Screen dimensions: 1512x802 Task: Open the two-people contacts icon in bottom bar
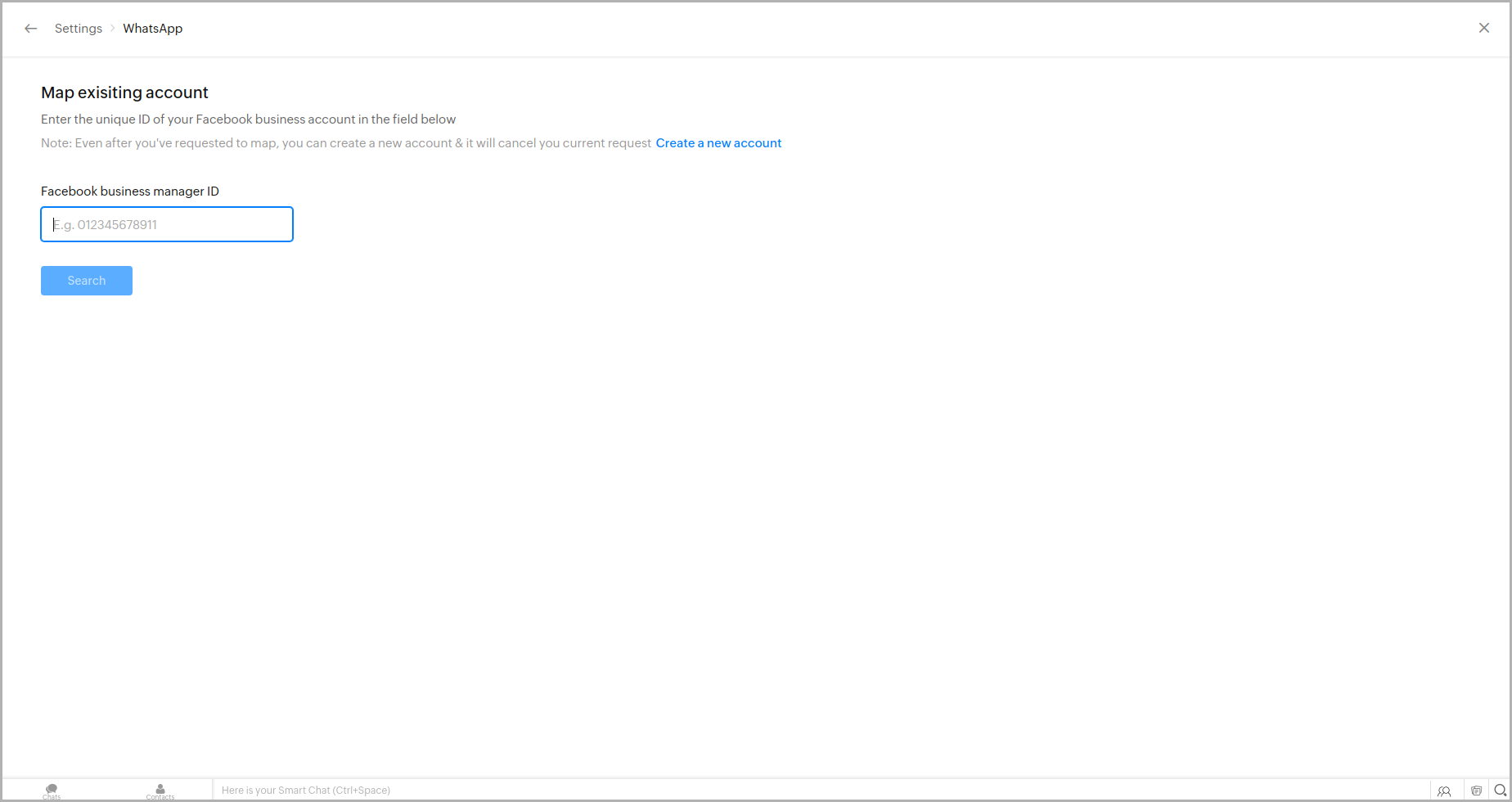[x=1444, y=791]
